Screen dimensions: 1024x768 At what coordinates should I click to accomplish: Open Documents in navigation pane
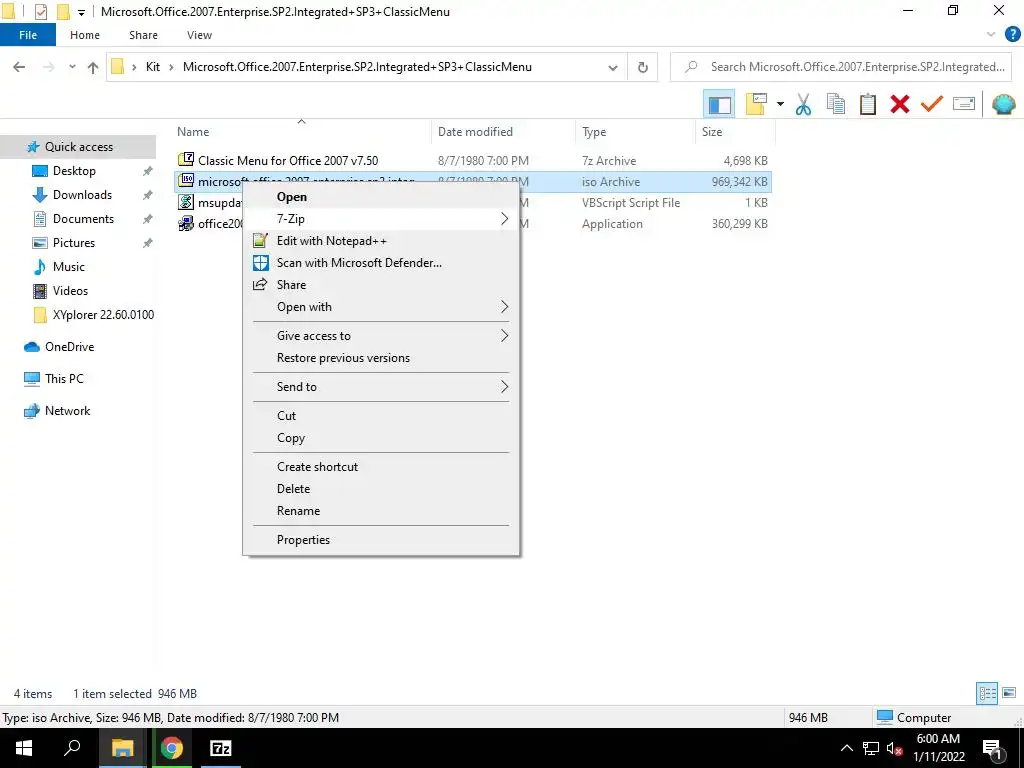point(83,219)
